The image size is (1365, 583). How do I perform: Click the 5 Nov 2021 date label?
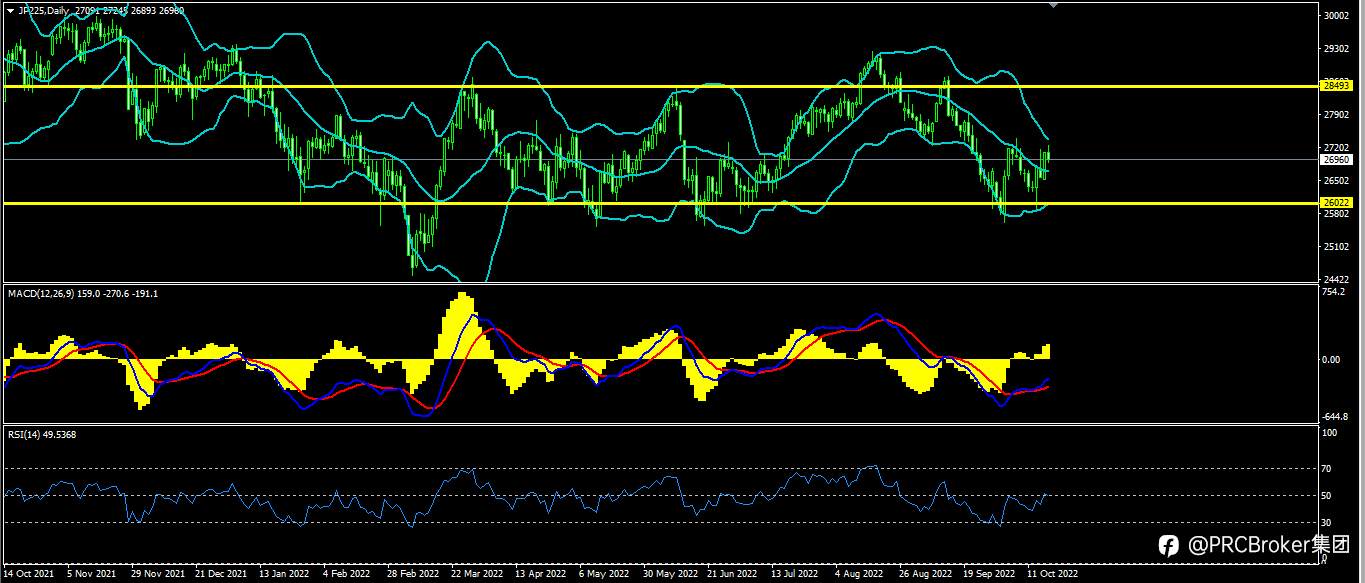[92, 575]
